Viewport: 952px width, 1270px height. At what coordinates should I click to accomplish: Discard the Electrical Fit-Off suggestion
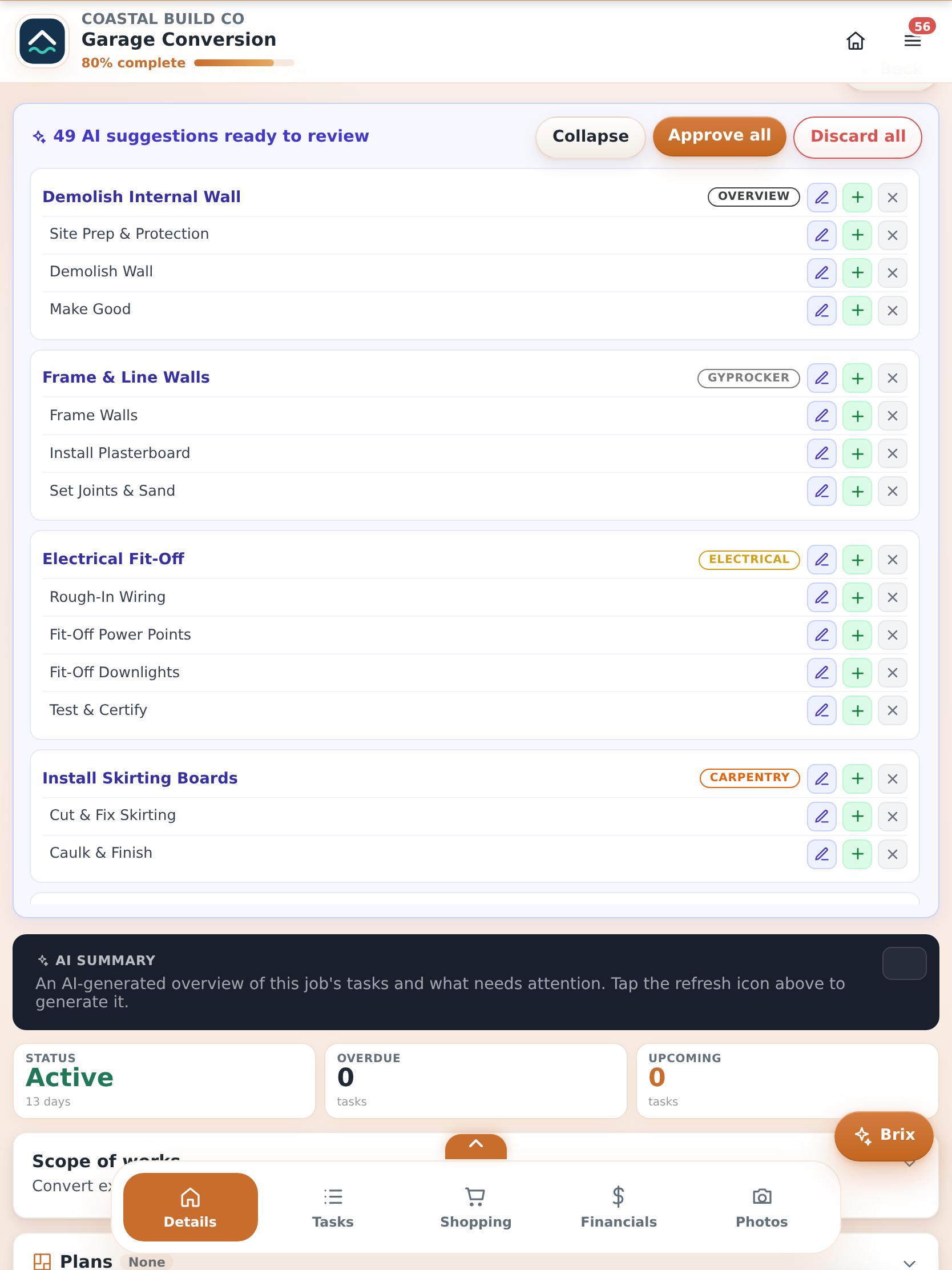click(892, 560)
